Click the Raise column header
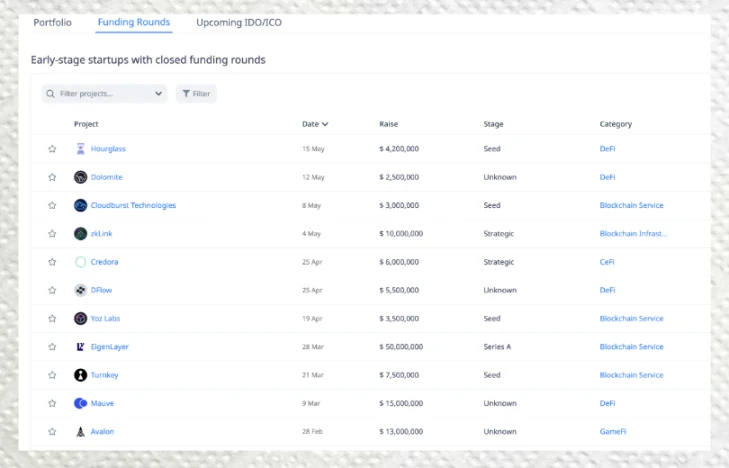This screenshot has width=729, height=468. (x=389, y=124)
